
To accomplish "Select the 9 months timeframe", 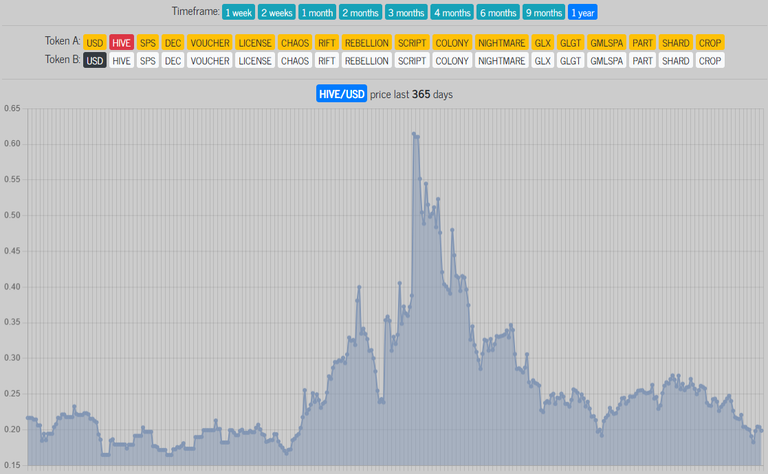I will click(544, 12).
